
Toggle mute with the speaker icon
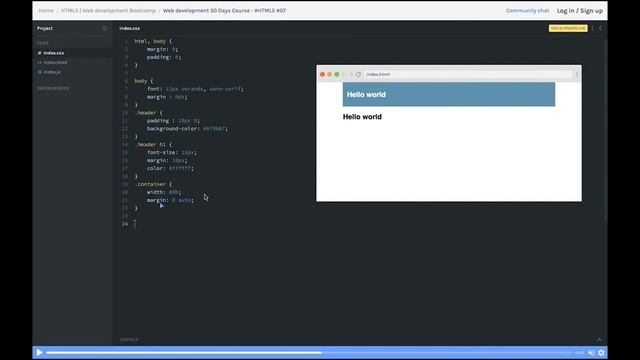coord(591,353)
